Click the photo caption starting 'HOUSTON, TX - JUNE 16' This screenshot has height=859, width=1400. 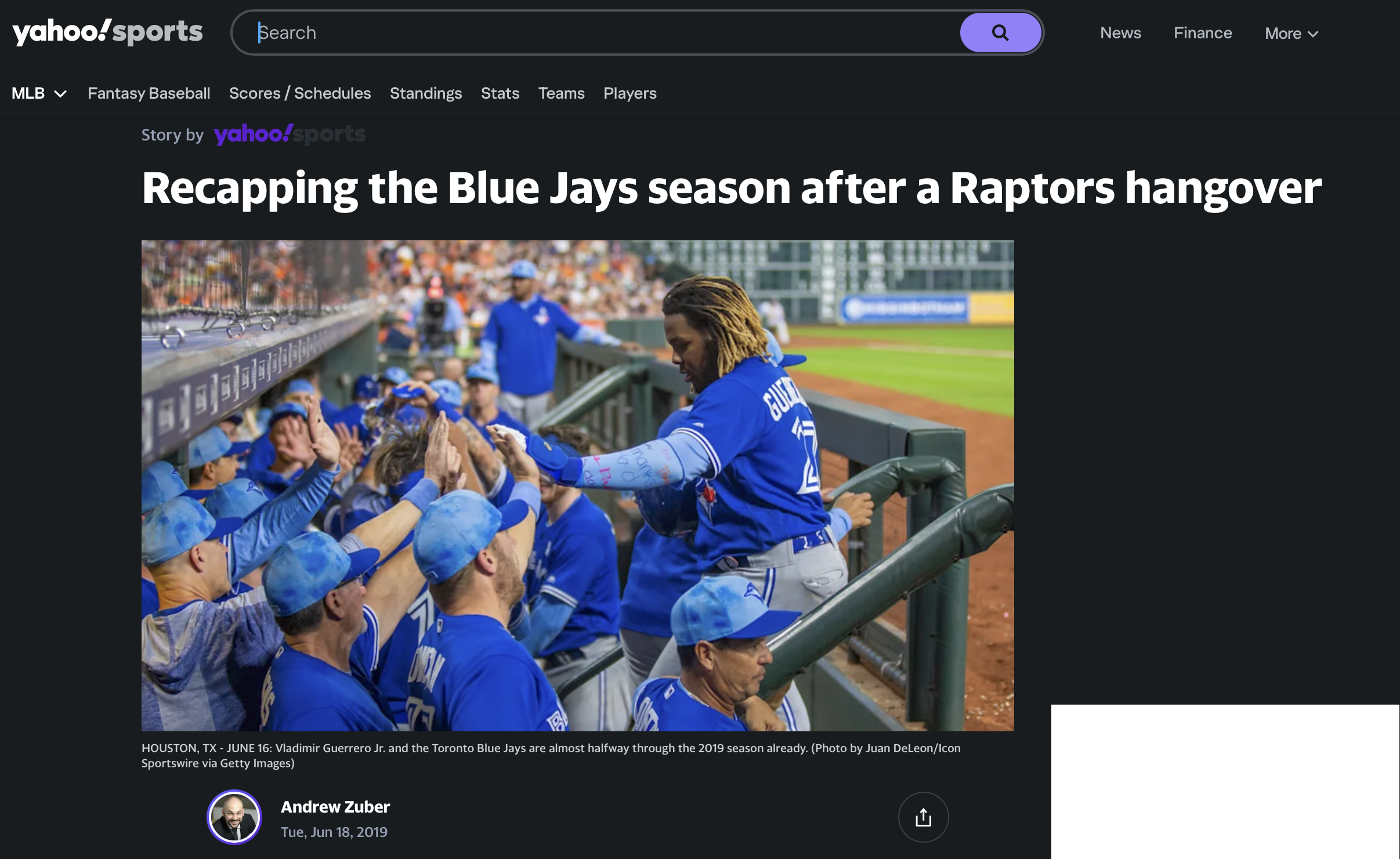(551, 756)
